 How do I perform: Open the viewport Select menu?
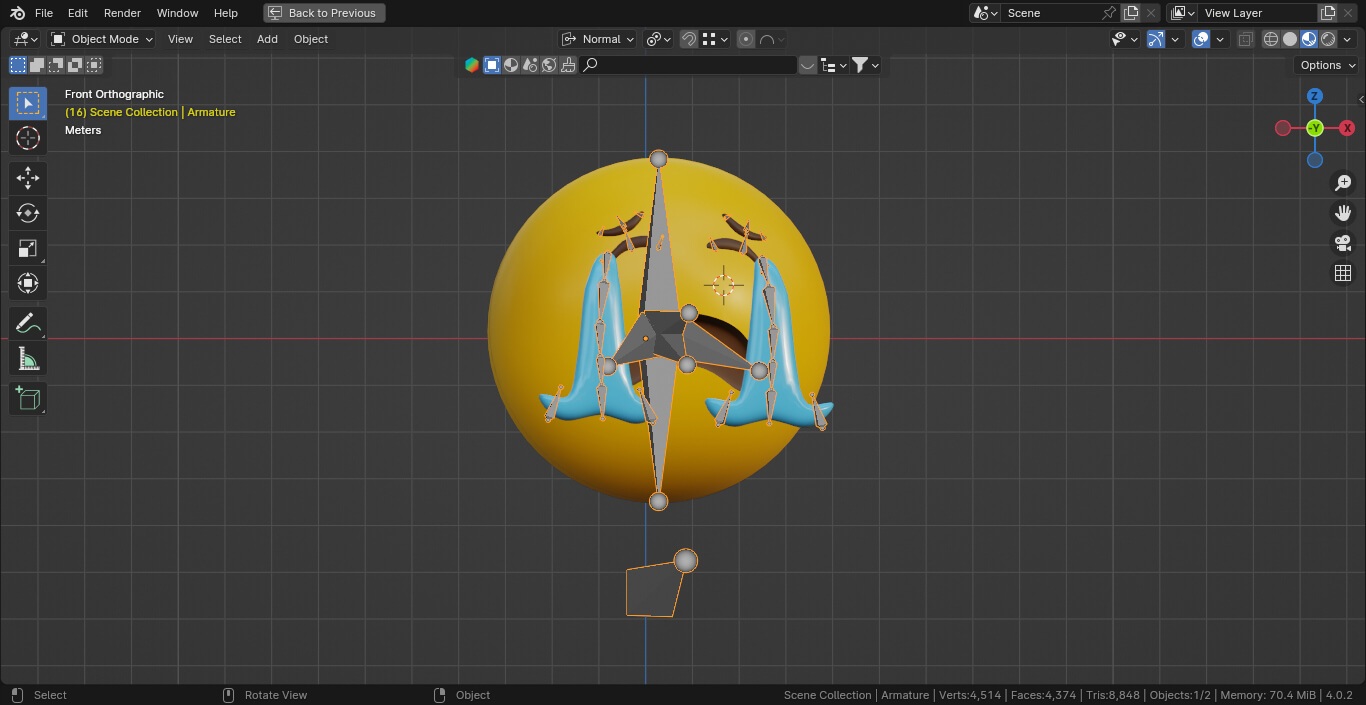pyautogui.click(x=225, y=39)
